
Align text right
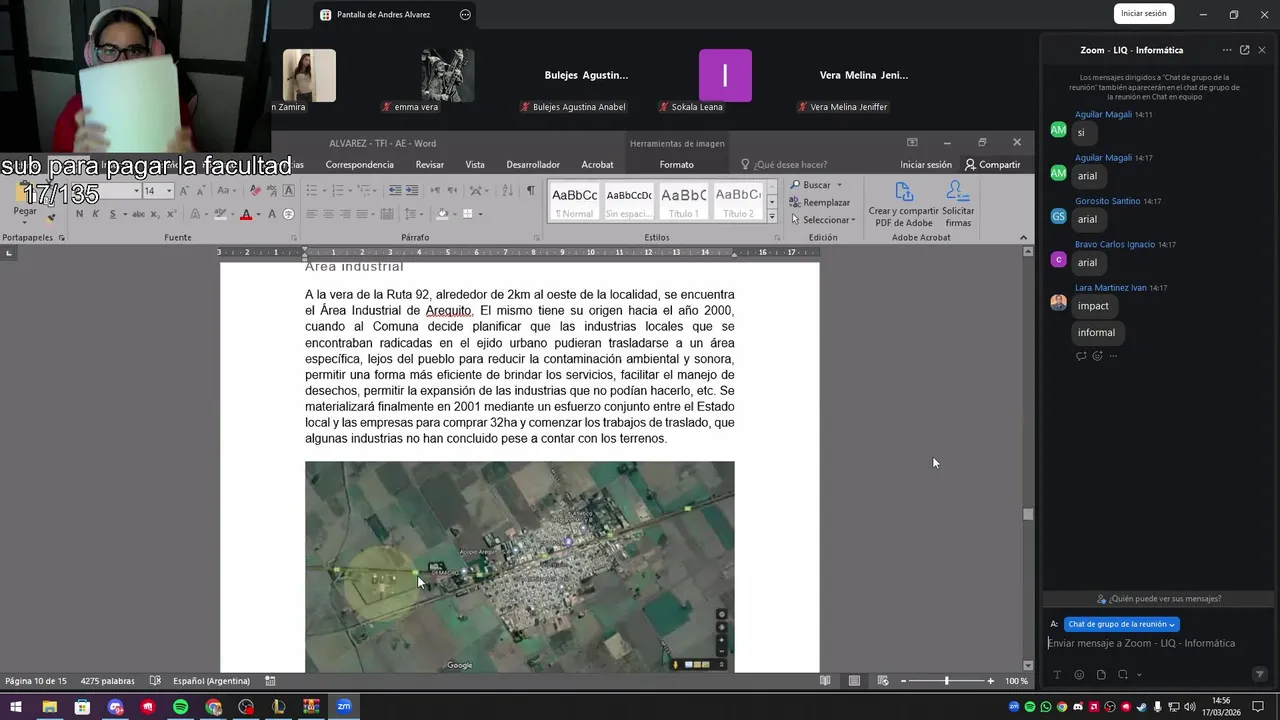(x=344, y=214)
